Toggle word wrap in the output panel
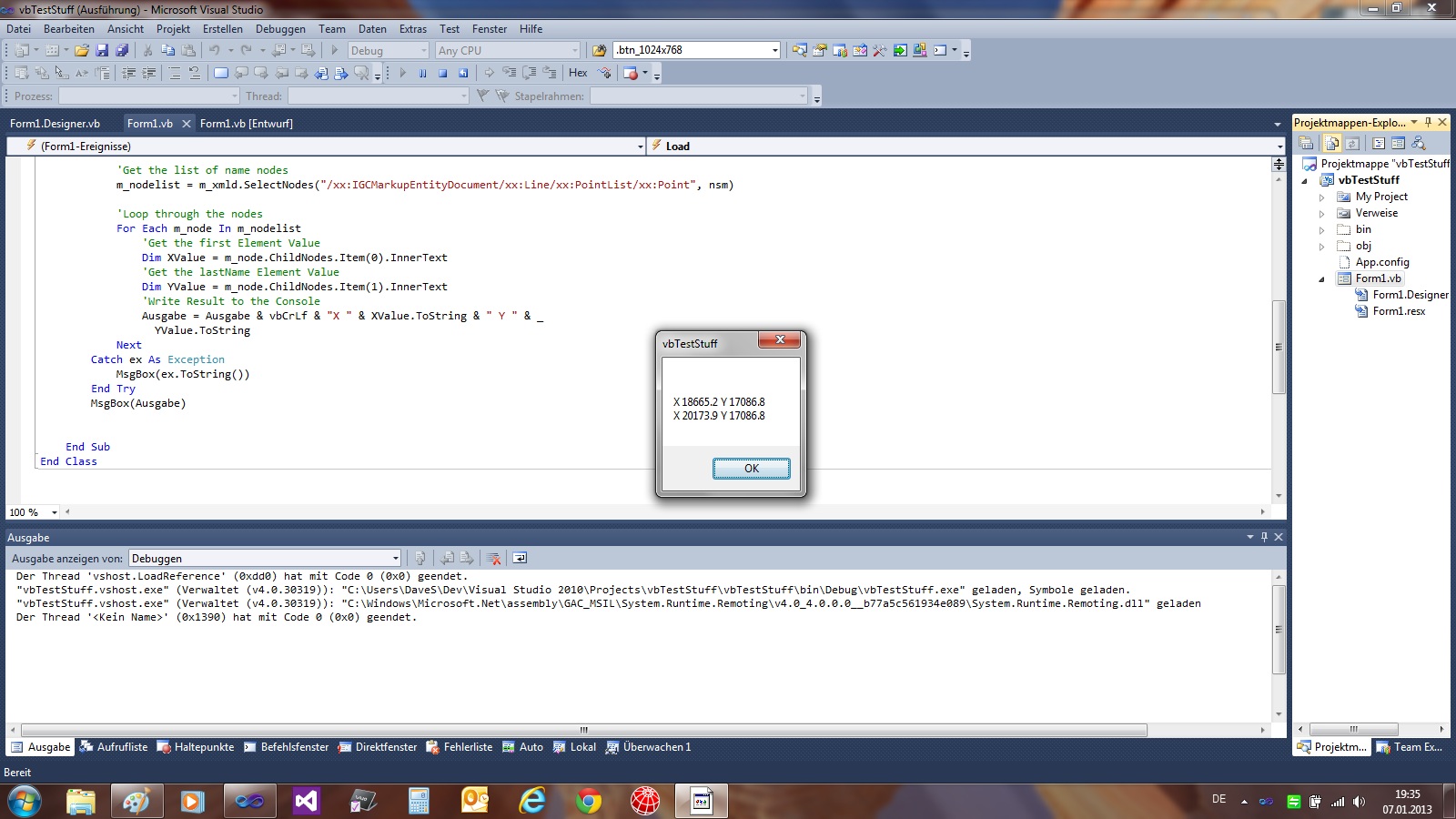1456x819 pixels. (x=520, y=558)
